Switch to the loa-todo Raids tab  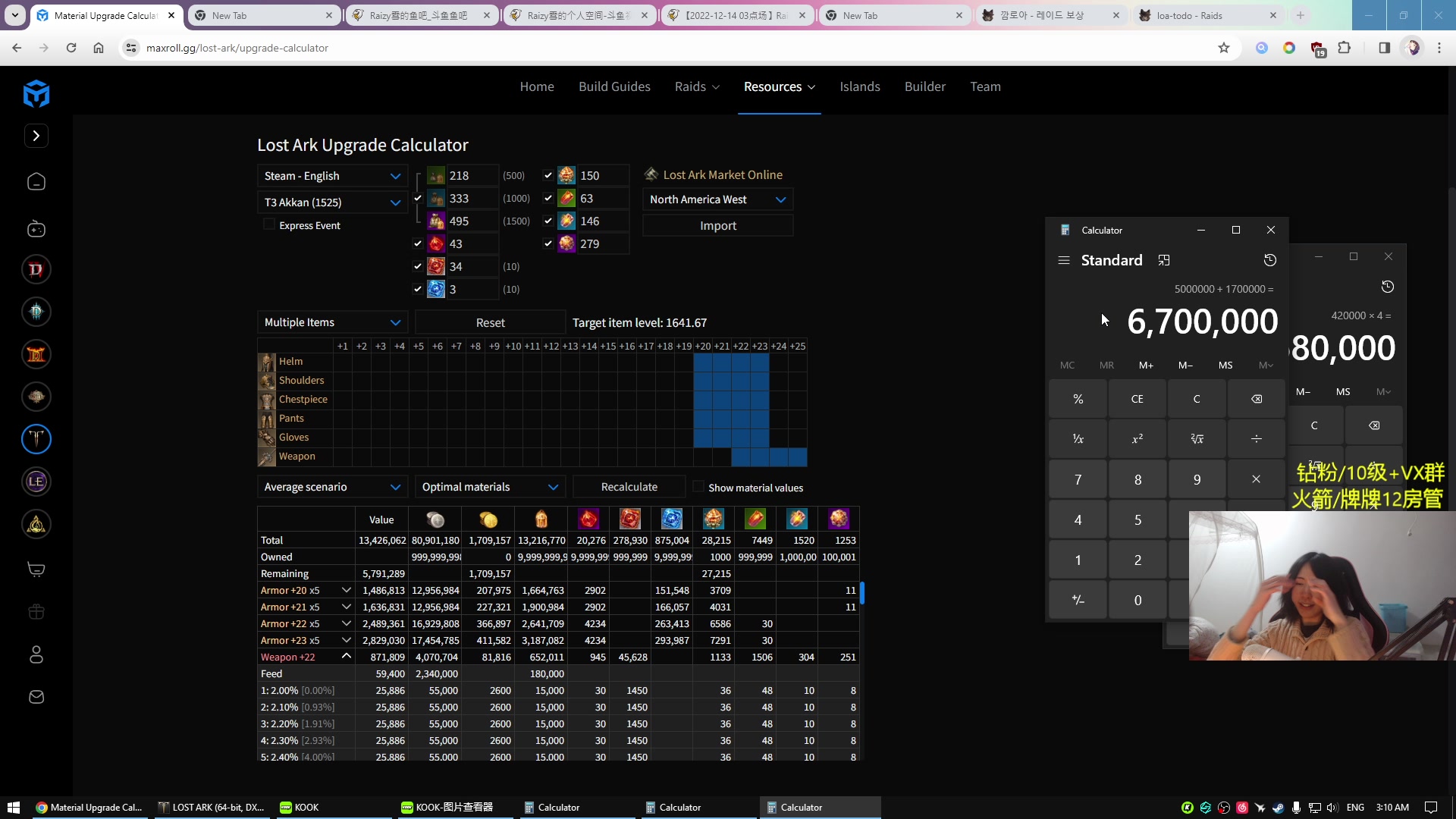click(1188, 15)
